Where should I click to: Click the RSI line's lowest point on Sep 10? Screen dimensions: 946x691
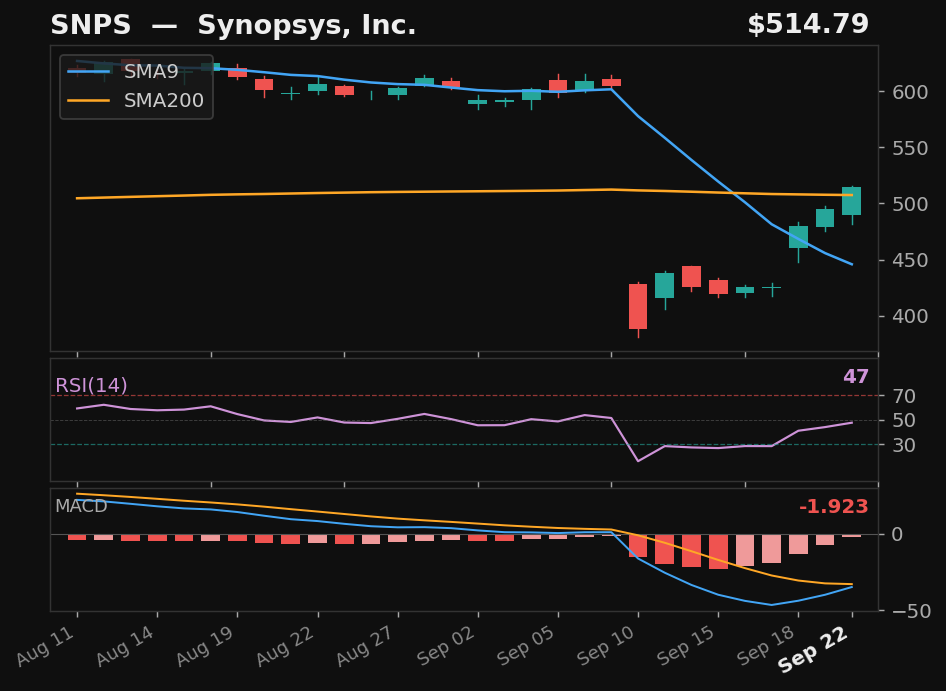638,461
